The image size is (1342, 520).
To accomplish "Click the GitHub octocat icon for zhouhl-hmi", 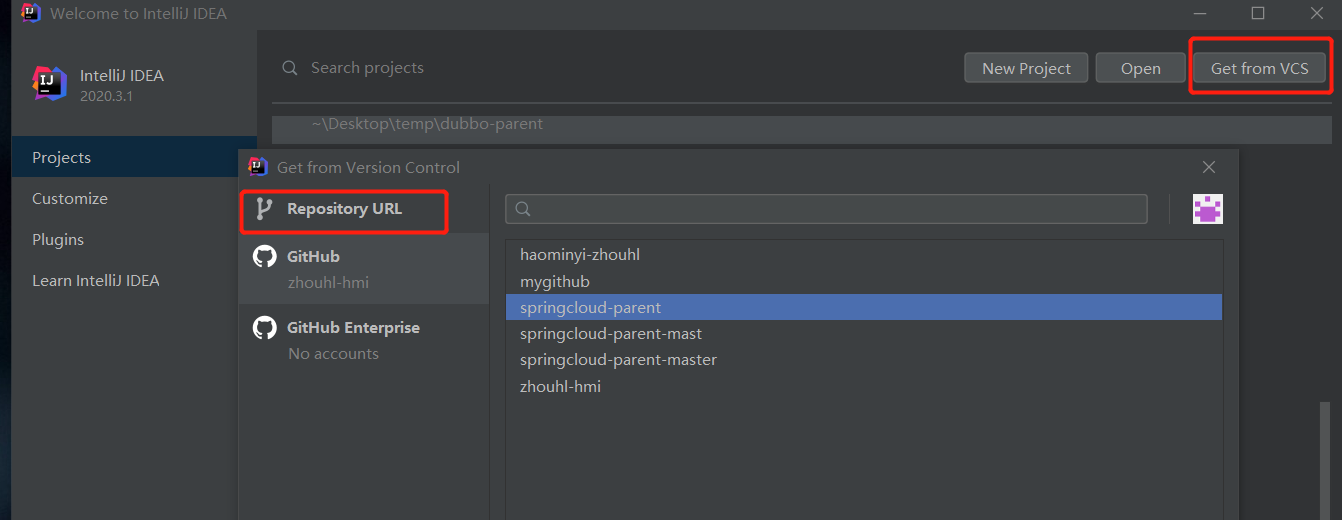I will tap(264, 257).
